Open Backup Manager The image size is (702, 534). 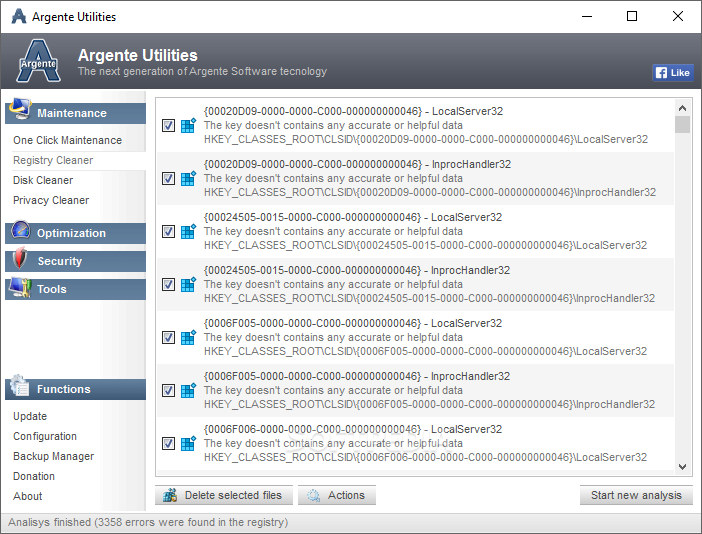pos(53,456)
